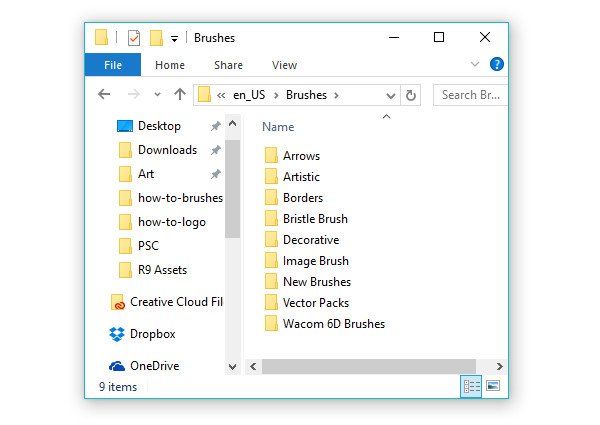The height and width of the screenshot is (425, 600).
Task: Click the Back navigation arrow
Action: (104, 95)
